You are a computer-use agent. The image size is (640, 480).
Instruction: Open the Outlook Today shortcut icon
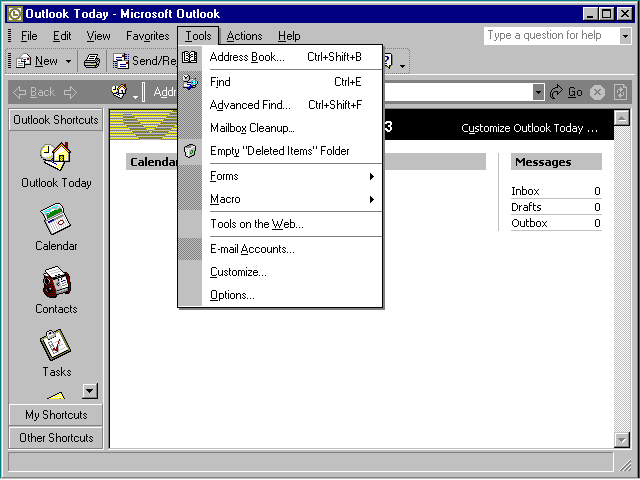[x=56, y=157]
